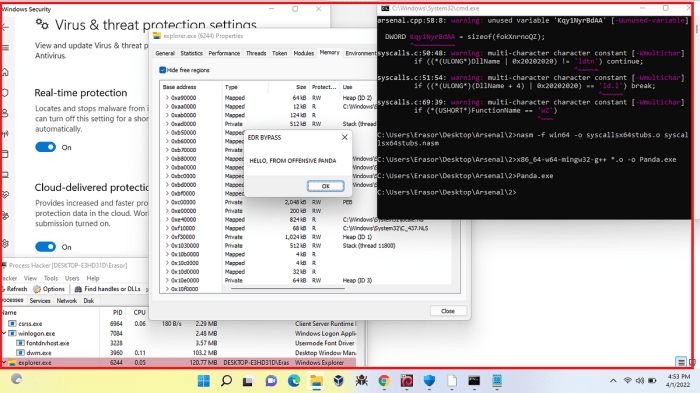Open the battery status tray icon
The image size is (700, 393).
coord(652,380)
